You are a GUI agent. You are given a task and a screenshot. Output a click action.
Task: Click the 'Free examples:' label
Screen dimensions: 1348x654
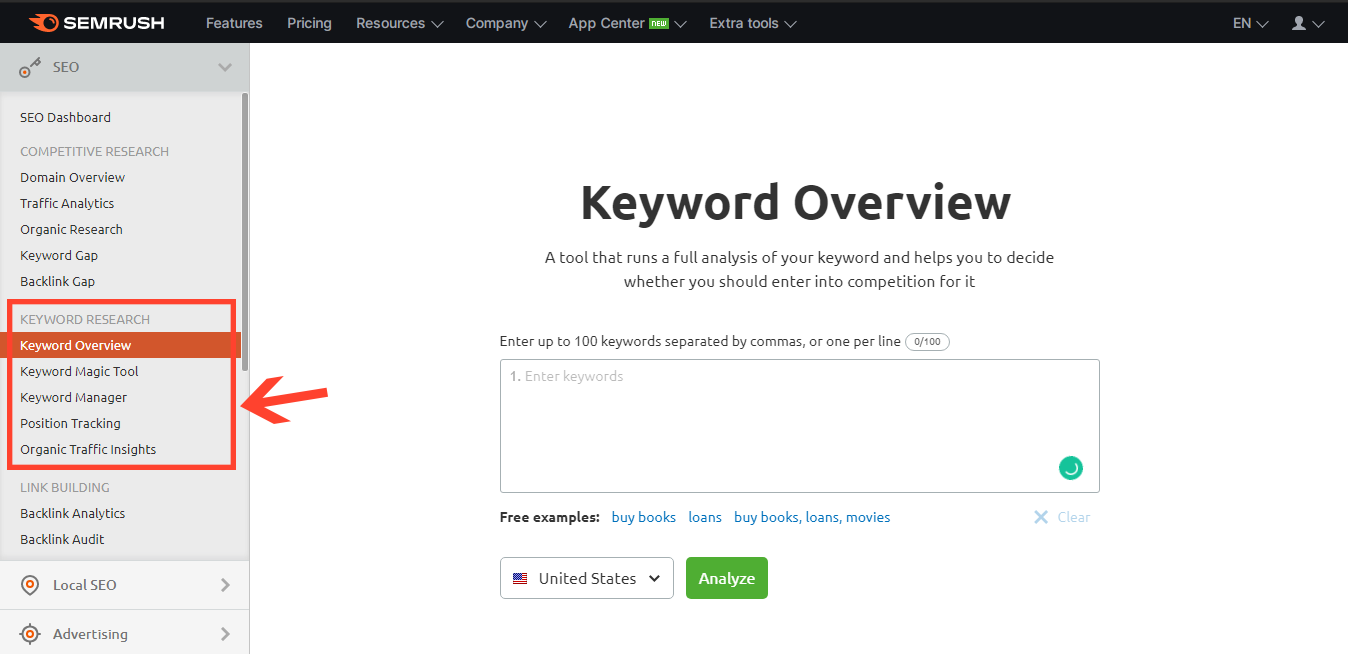click(549, 517)
